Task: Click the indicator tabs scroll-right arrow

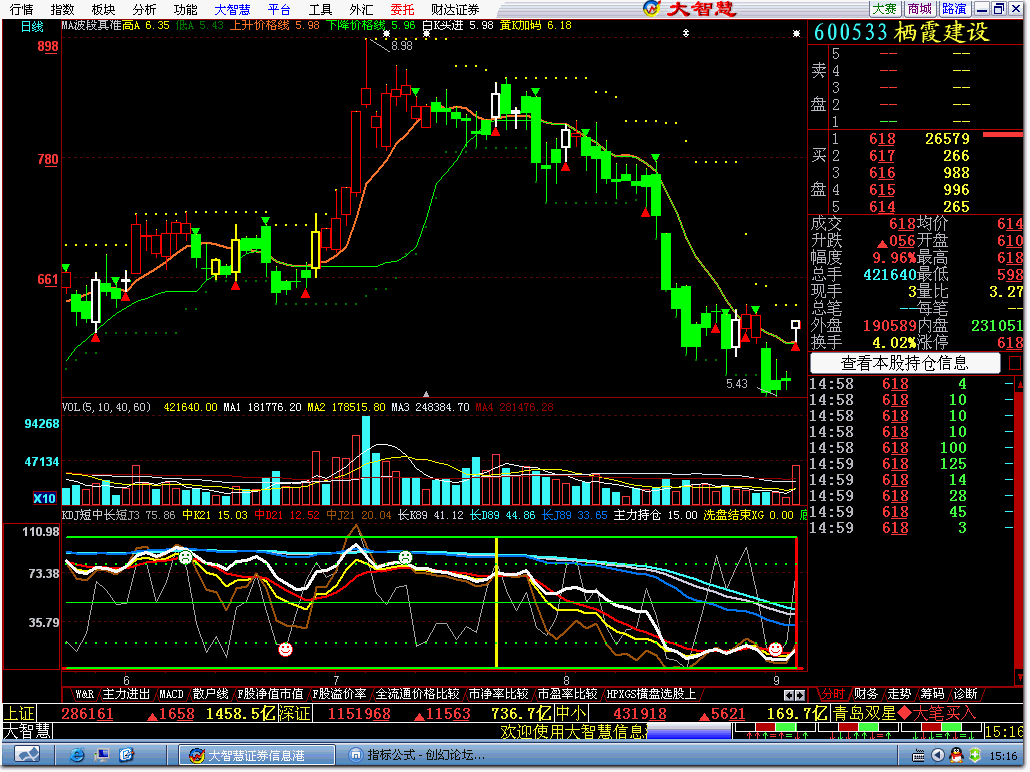Action: [x=800, y=695]
